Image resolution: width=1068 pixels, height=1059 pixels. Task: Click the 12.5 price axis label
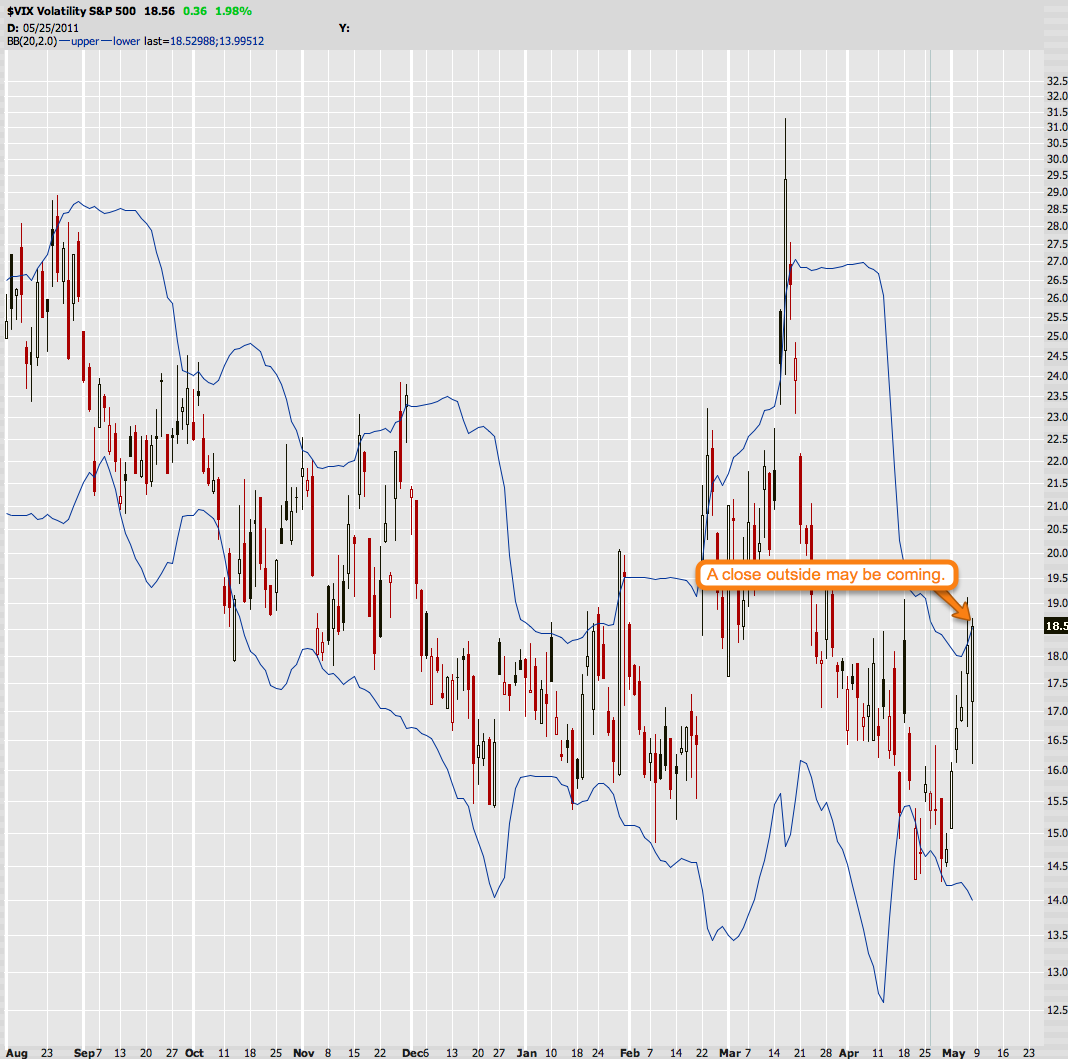coord(1056,1010)
